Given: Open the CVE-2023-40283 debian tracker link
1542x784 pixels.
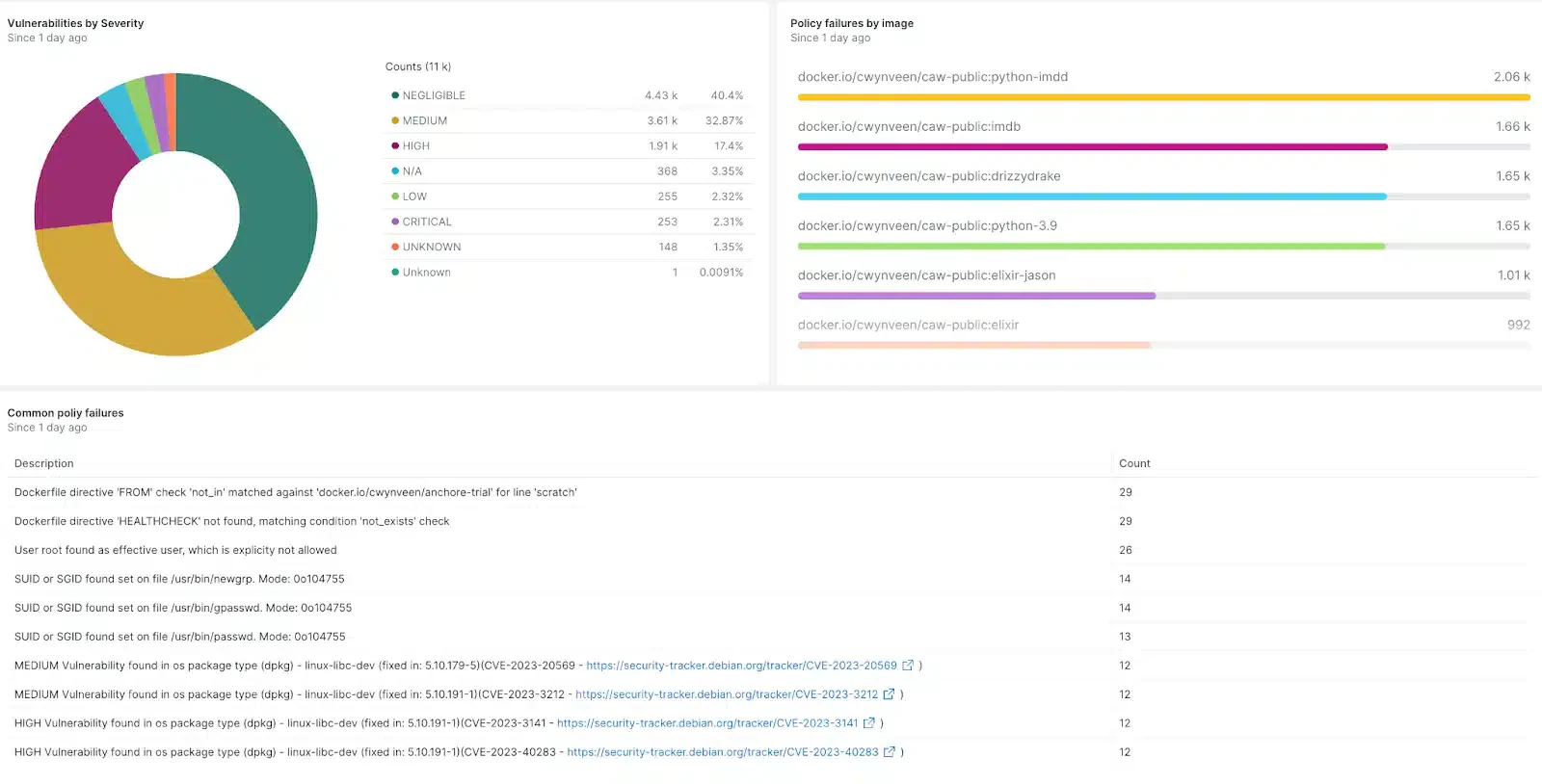Looking at the screenshot, I should point(722,752).
